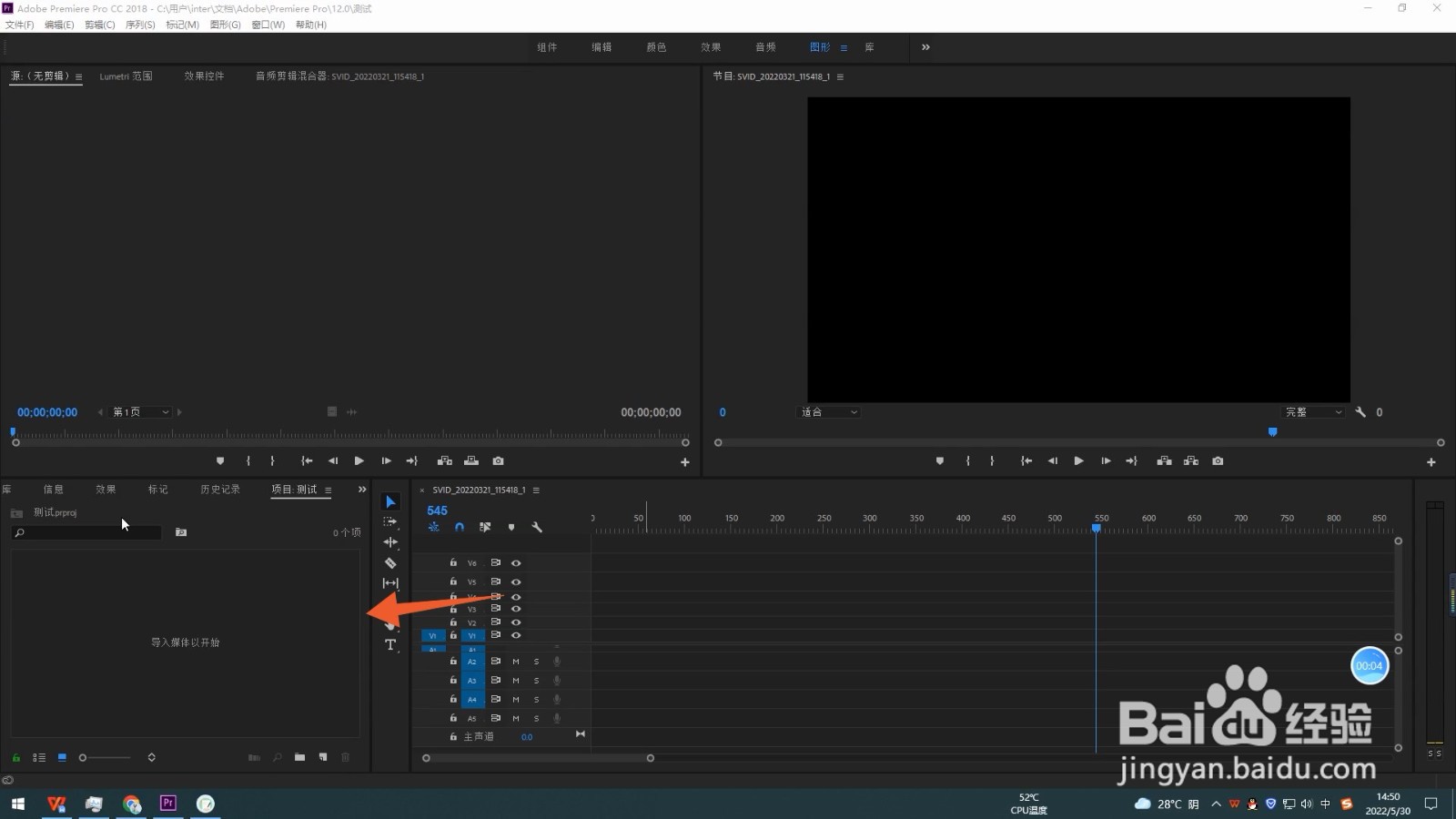Open Premiere Pro from the taskbar

pyautogui.click(x=168, y=804)
